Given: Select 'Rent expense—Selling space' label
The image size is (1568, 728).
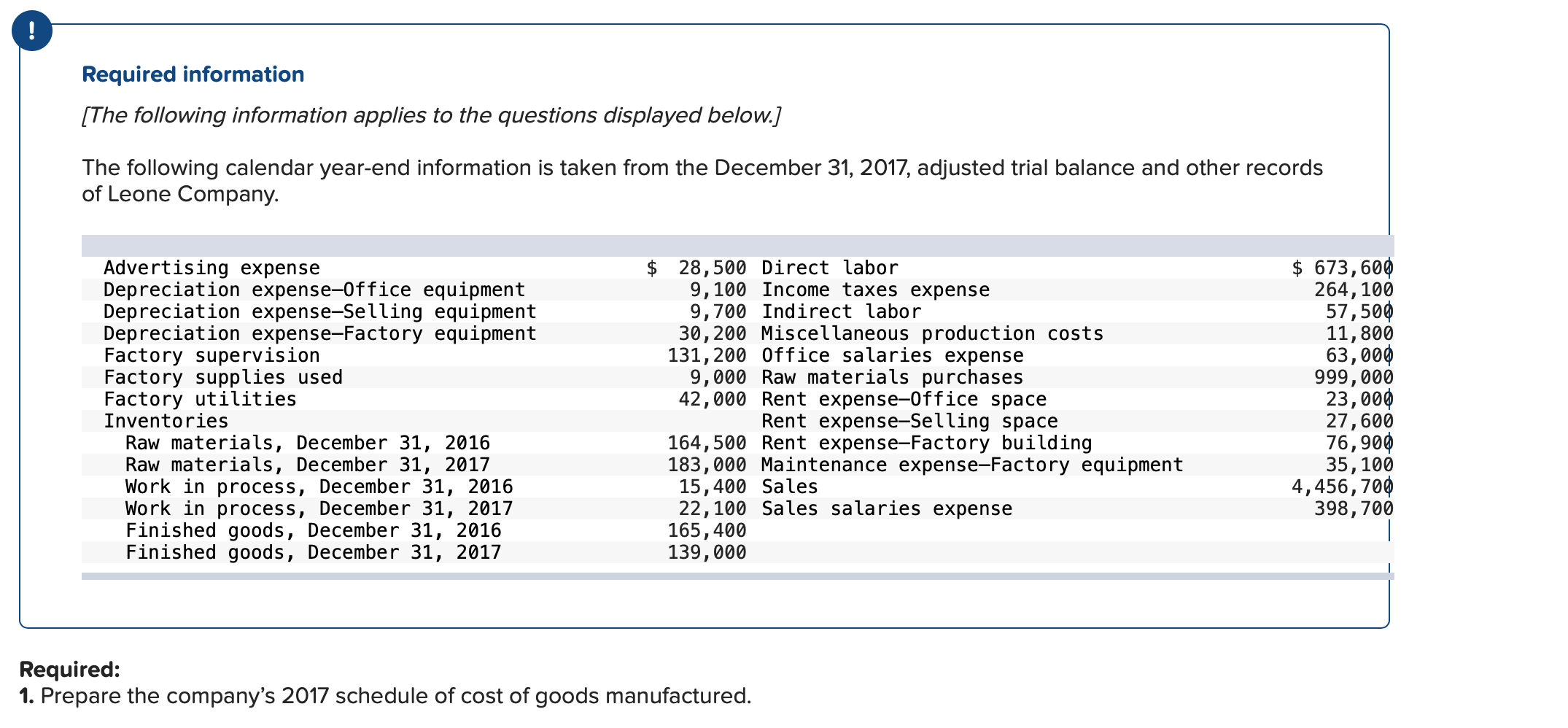Looking at the screenshot, I should [910, 421].
